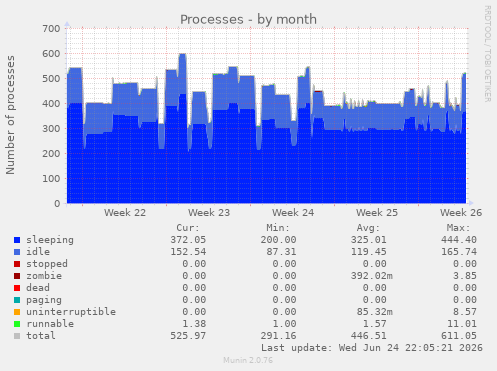Click the dead legend color swatch
The image size is (497, 371).
point(17,288)
